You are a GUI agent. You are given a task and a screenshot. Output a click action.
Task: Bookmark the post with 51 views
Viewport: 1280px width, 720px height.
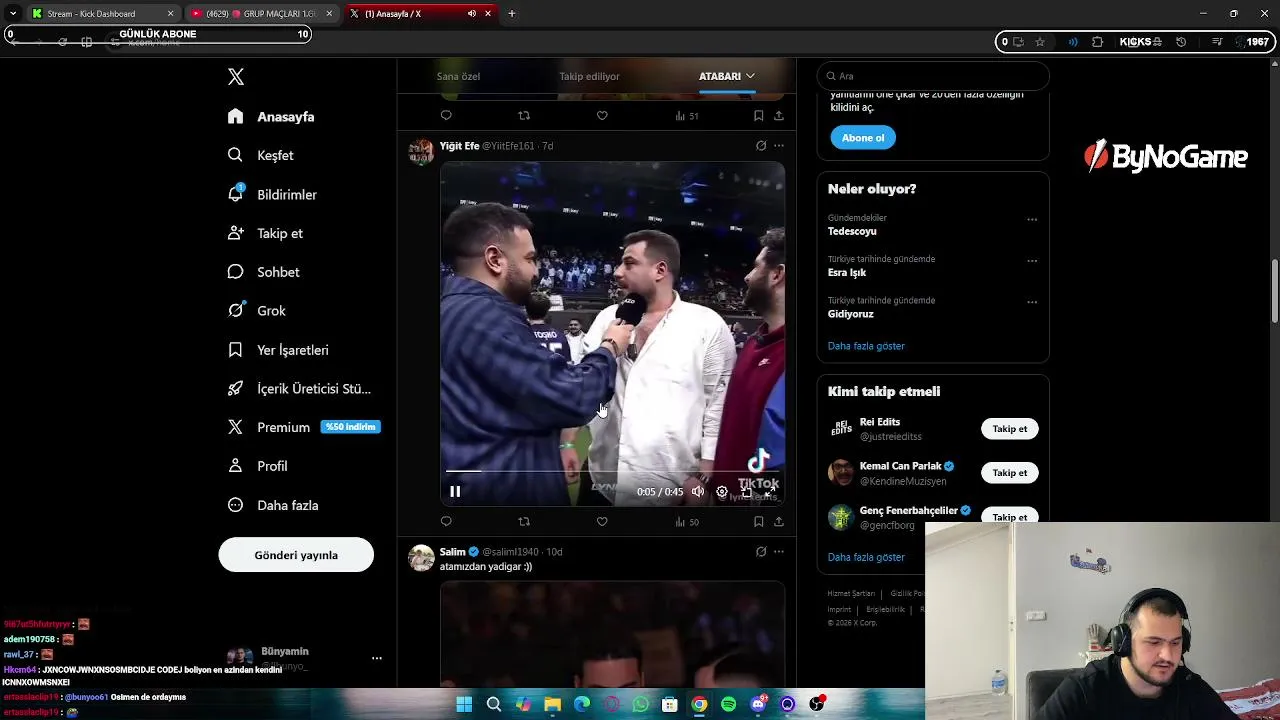pyautogui.click(x=759, y=116)
